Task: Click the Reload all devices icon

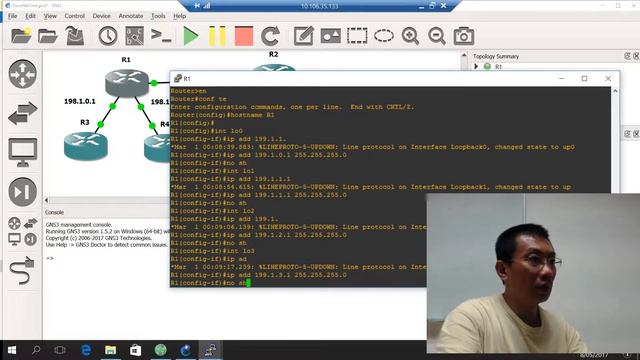Action: tap(270, 36)
